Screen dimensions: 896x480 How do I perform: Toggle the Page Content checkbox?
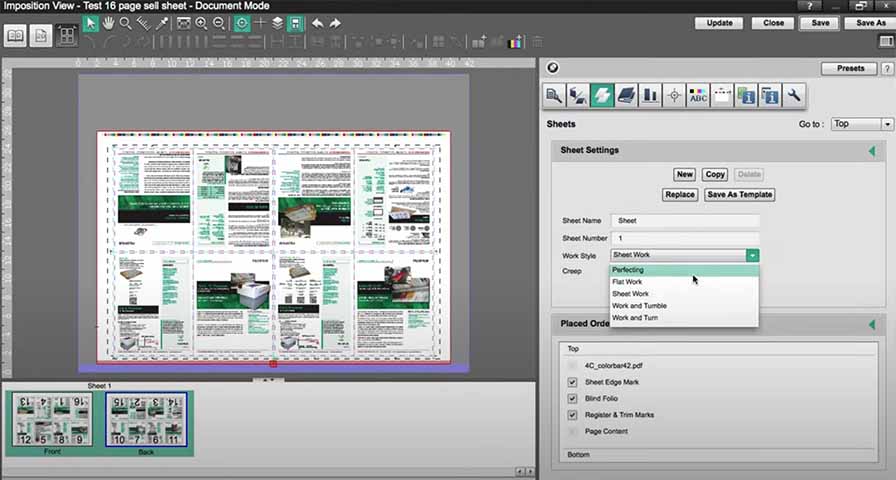click(x=573, y=431)
